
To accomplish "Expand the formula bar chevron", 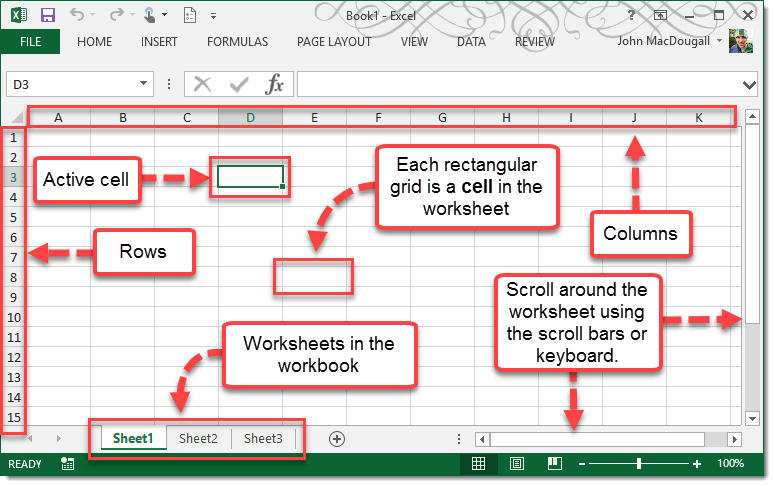I will click(749, 85).
